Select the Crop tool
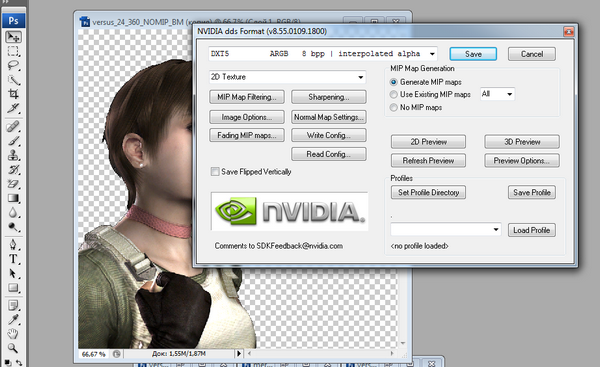 (13, 94)
